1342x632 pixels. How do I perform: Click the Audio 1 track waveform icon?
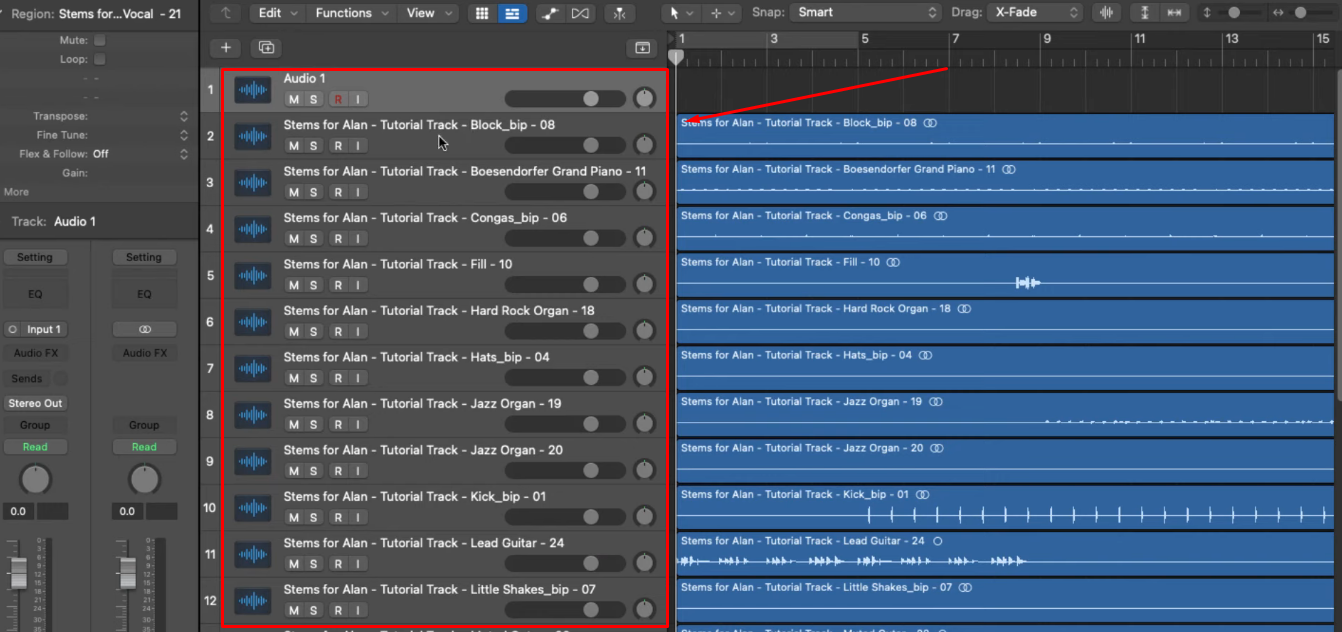[x=253, y=90]
